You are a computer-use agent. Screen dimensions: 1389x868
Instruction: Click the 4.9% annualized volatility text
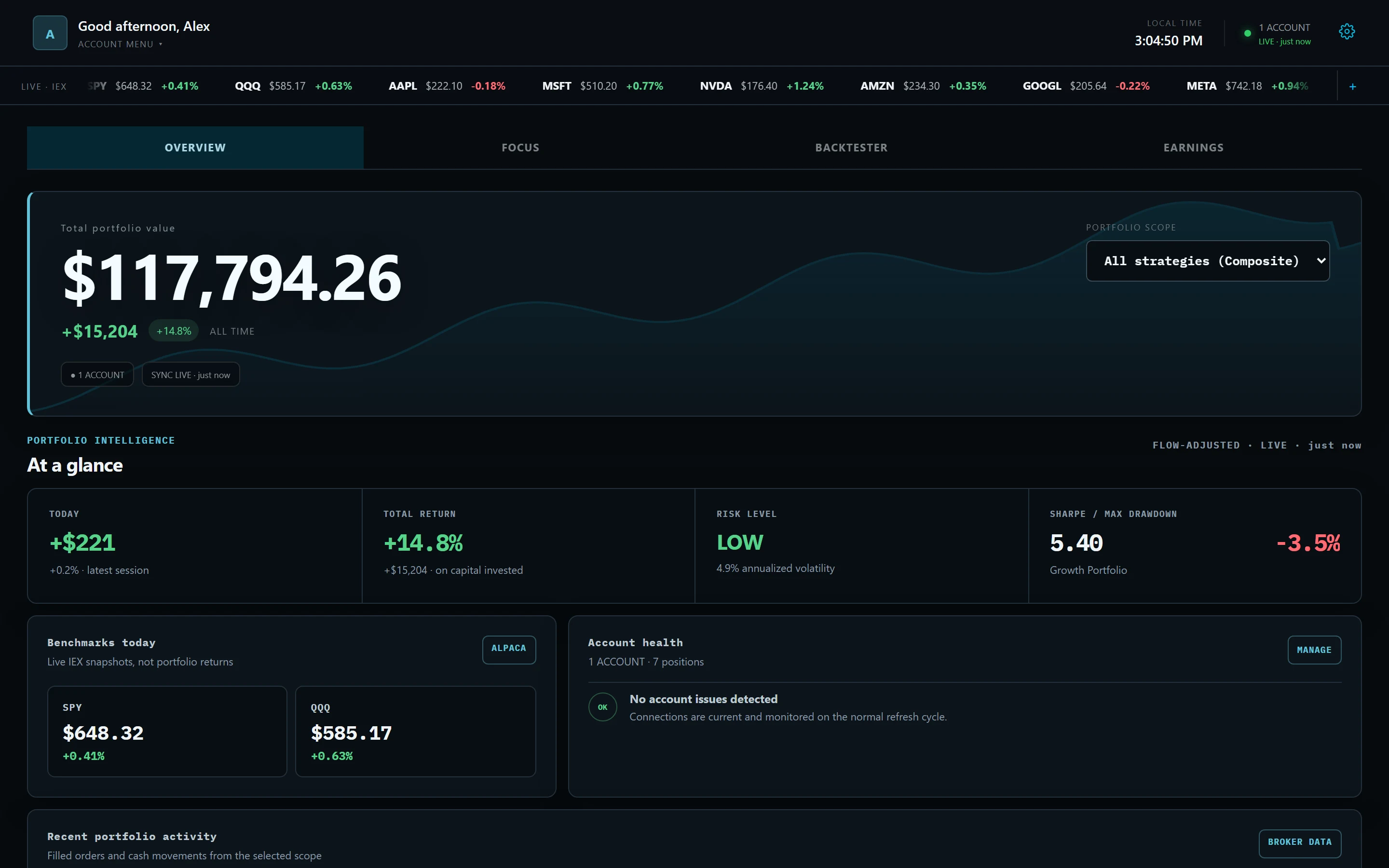[x=776, y=569]
